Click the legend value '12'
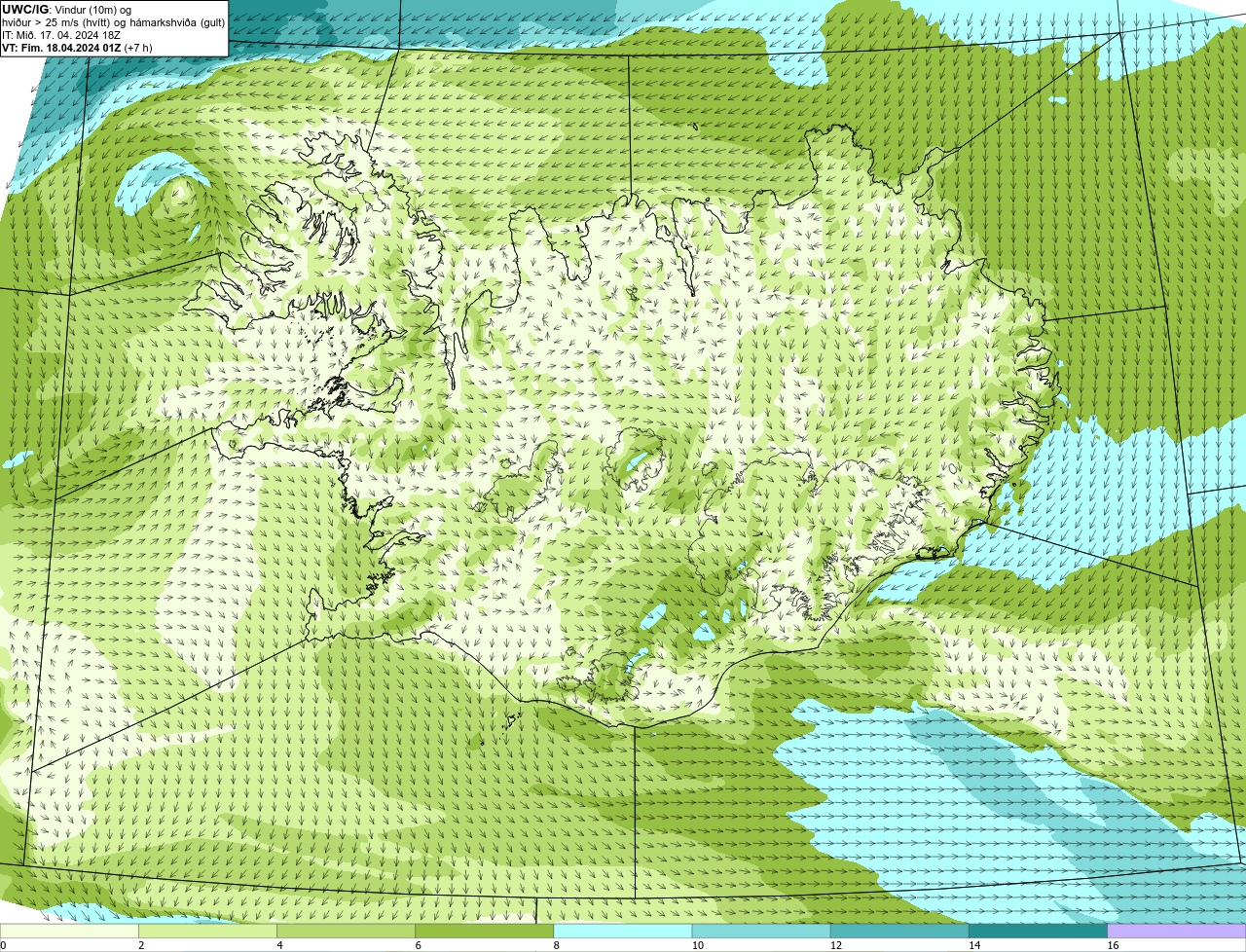1246x952 pixels. 836,945
